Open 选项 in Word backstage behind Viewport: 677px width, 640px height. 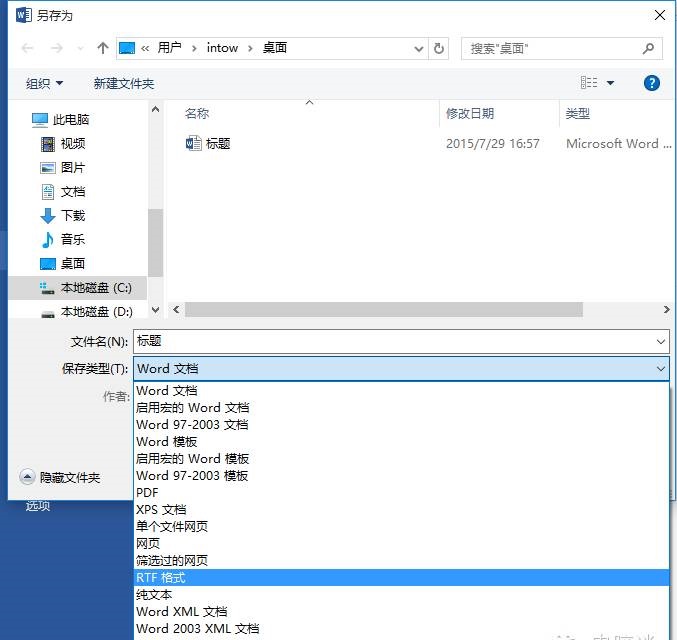point(38,506)
